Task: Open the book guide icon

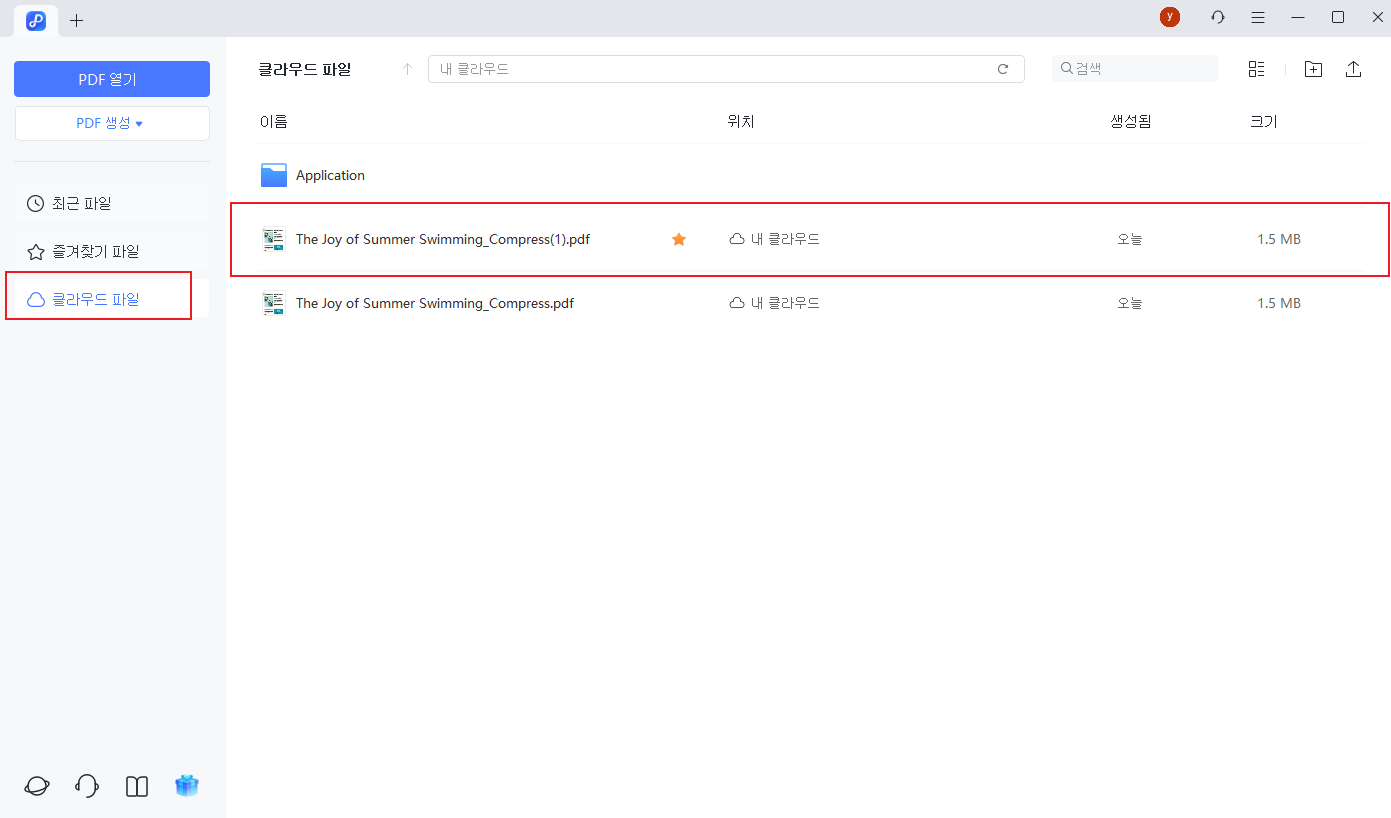Action: [137, 786]
